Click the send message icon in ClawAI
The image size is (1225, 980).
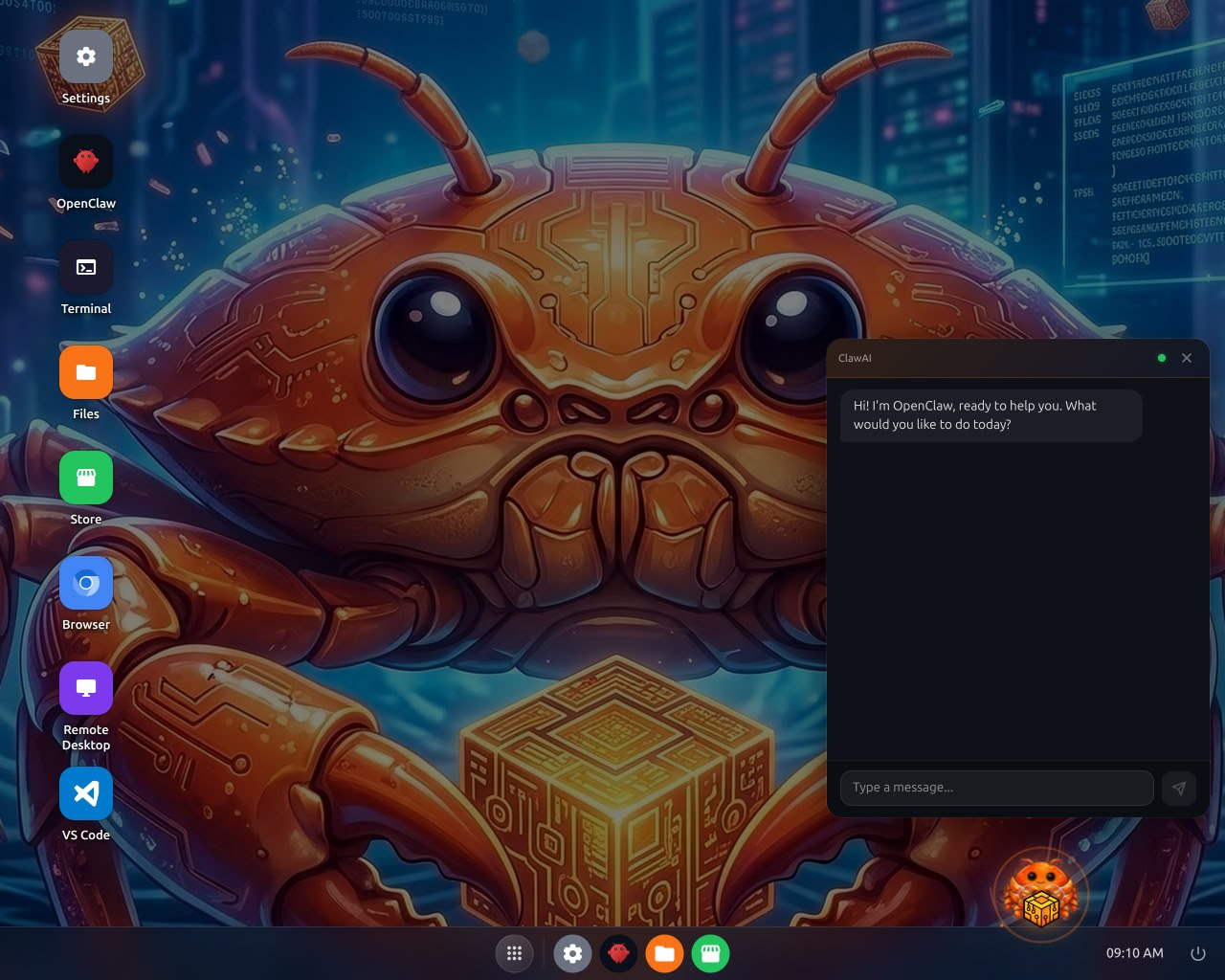point(1179,788)
